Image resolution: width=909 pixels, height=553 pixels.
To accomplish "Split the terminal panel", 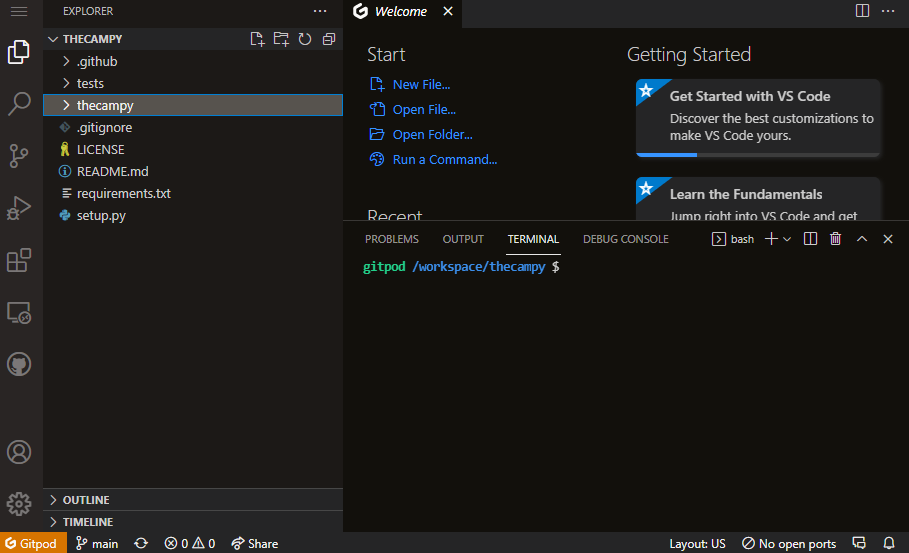I will click(811, 239).
